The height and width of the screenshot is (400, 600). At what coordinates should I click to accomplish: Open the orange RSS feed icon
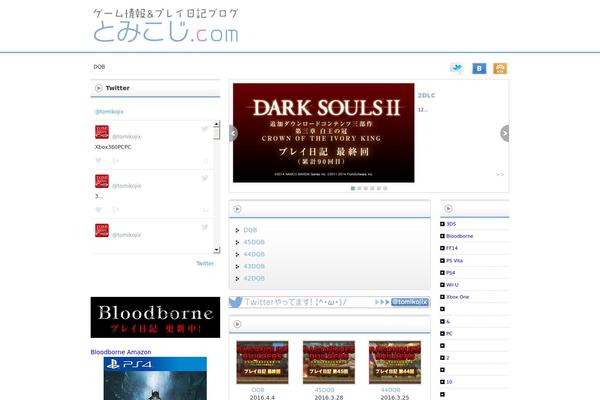[500, 68]
